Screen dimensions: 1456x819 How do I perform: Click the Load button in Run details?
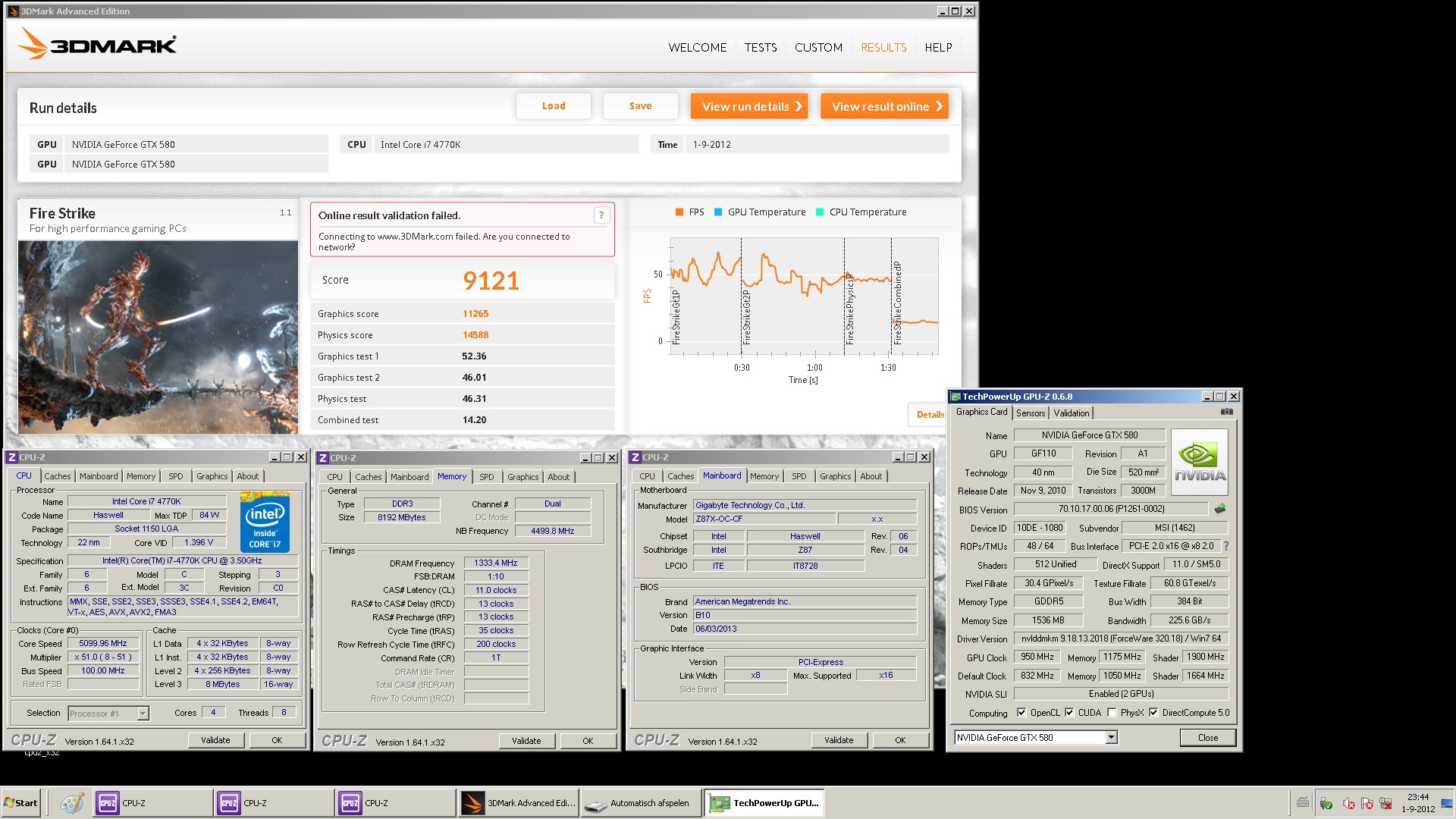[x=554, y=106]
